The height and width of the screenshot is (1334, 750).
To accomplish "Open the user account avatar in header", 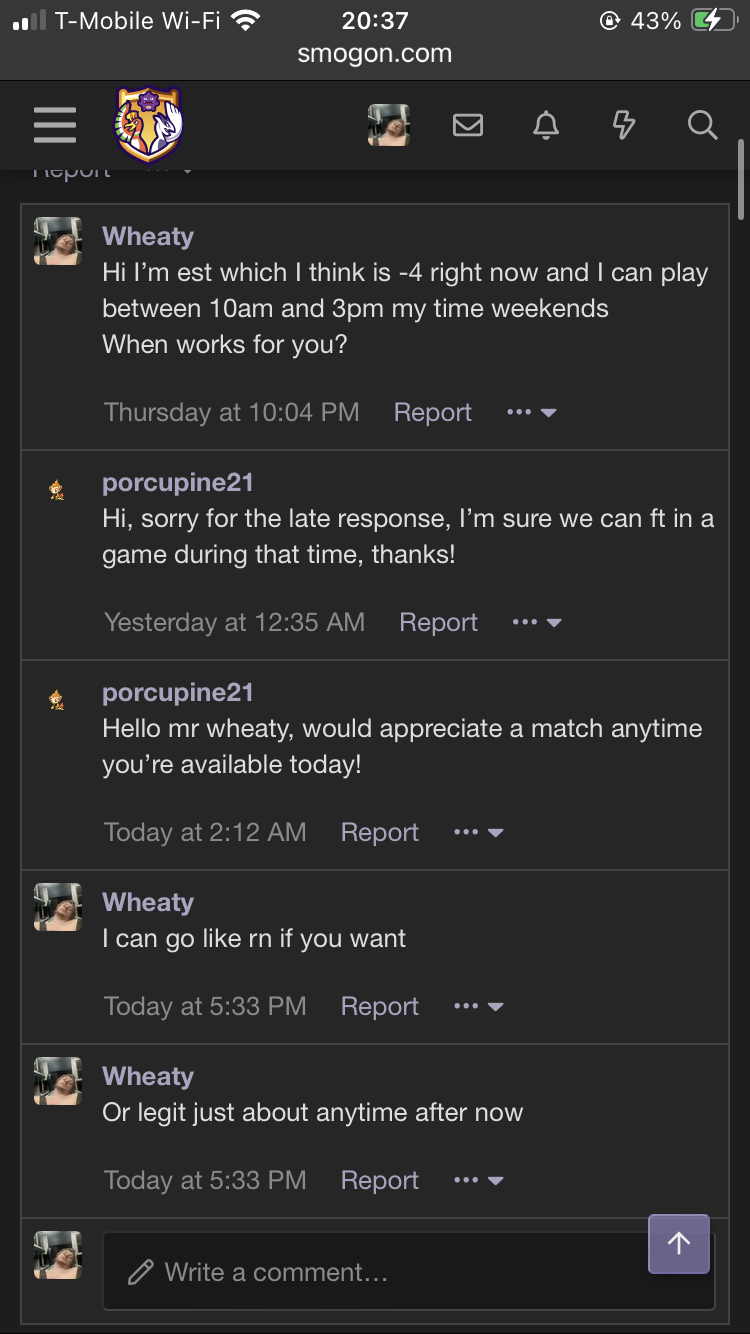I will click(389, 125).
